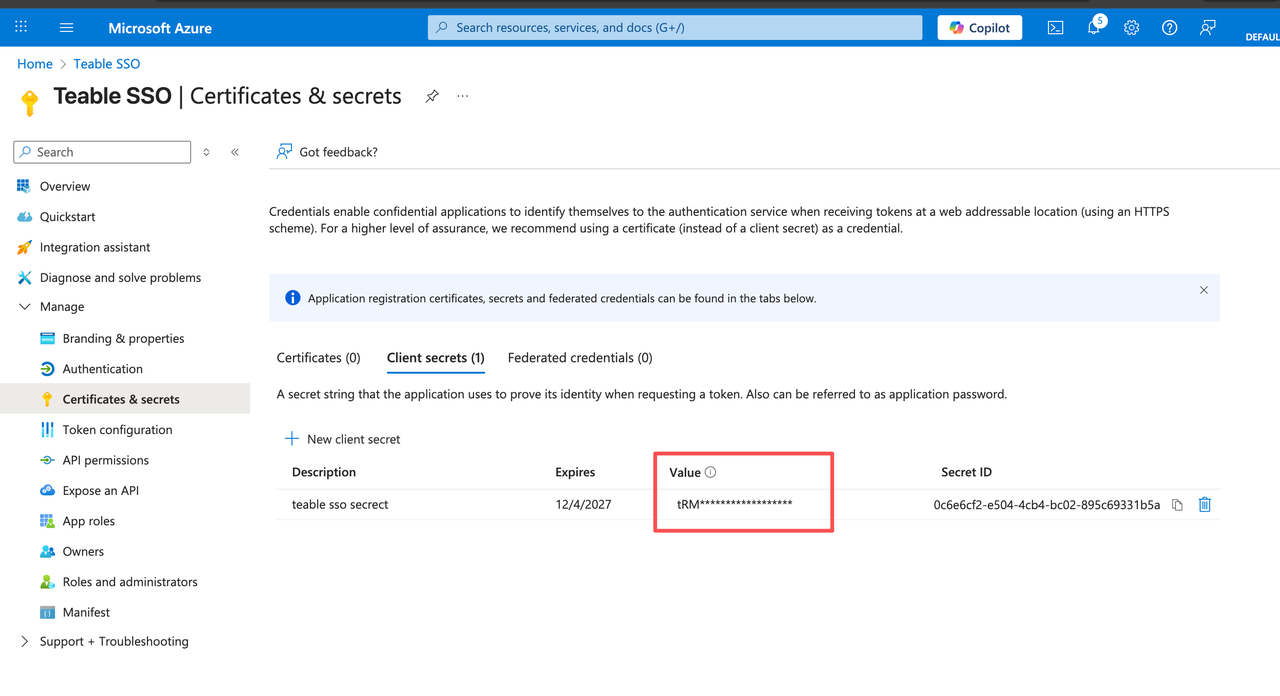This screenshot has height=696, width=1280.
Task: Switch to the Certificates (0) tab
Action: click(x=318, y=357)
